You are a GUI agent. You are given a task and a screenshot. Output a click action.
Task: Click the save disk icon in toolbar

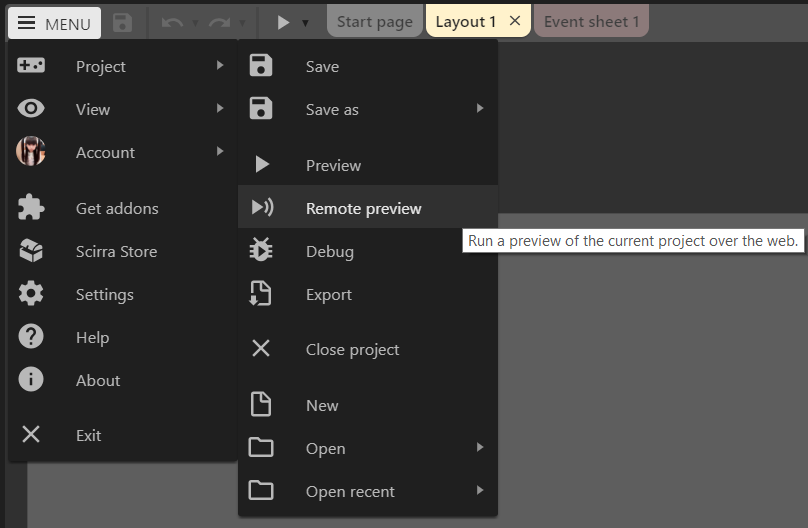[x=122, y=23]
